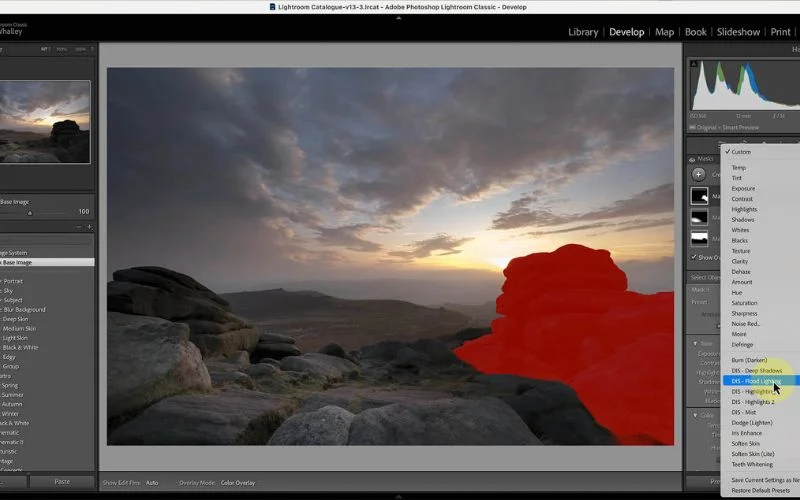Image resolution: width=800 pixels, height=500 pixels.
Task: Click the Navigator preview thumbnail
Action: 45,122
